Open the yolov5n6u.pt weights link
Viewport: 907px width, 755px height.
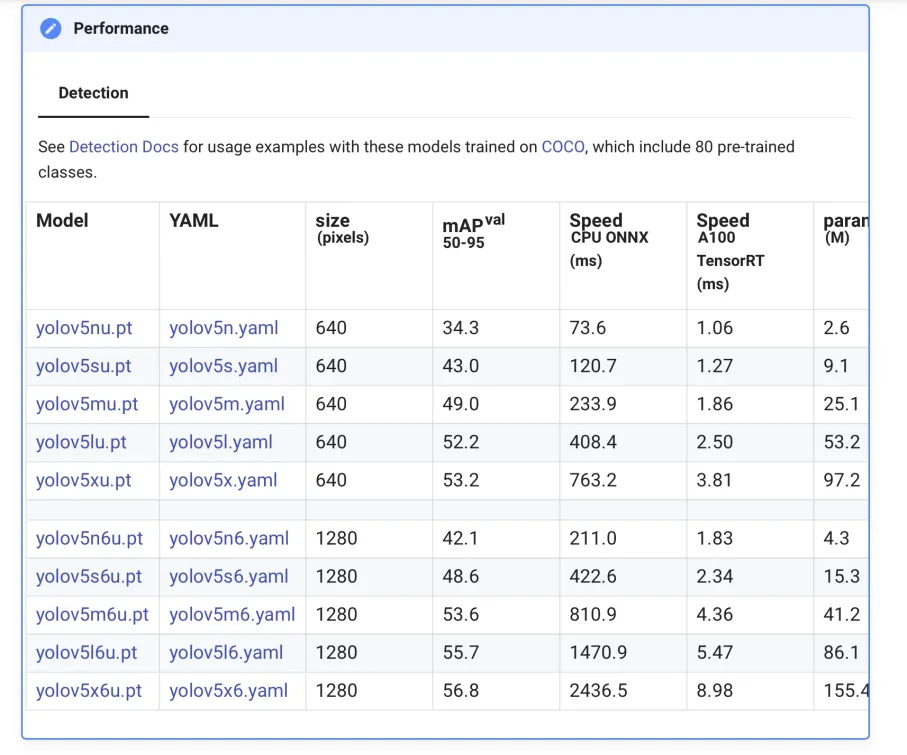[89, 538]
